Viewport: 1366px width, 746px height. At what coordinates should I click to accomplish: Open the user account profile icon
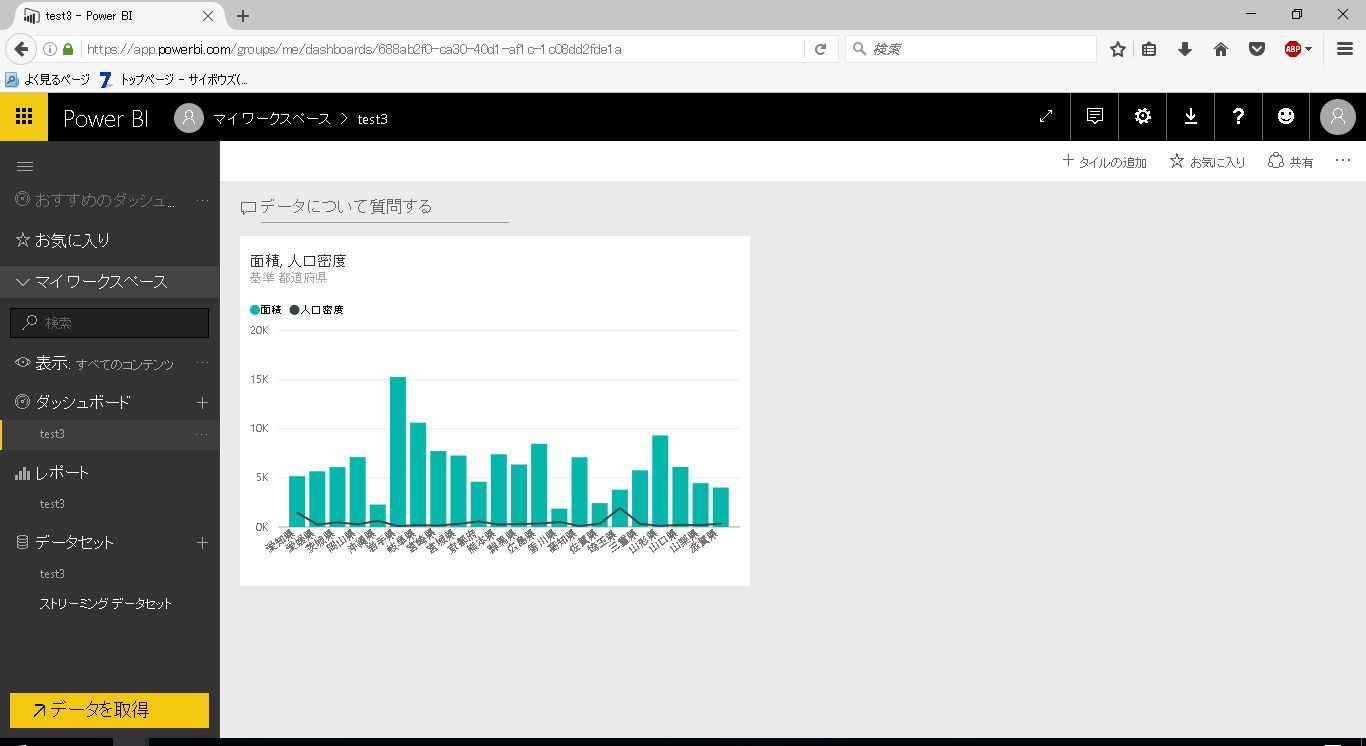pyautogui.click(x=1337, y=117)
